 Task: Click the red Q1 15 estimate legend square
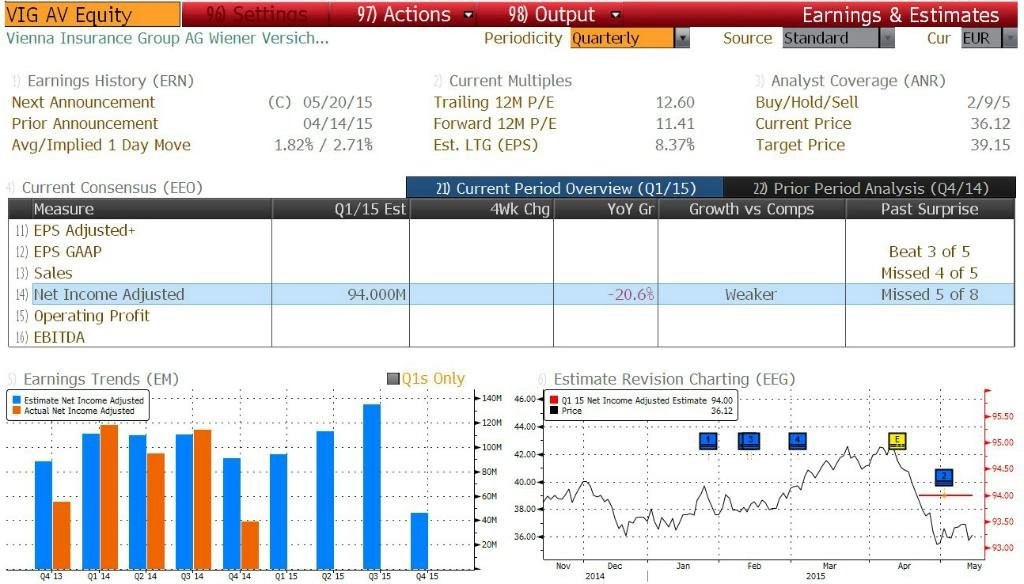pyautogui.click(x=554, y=400)
